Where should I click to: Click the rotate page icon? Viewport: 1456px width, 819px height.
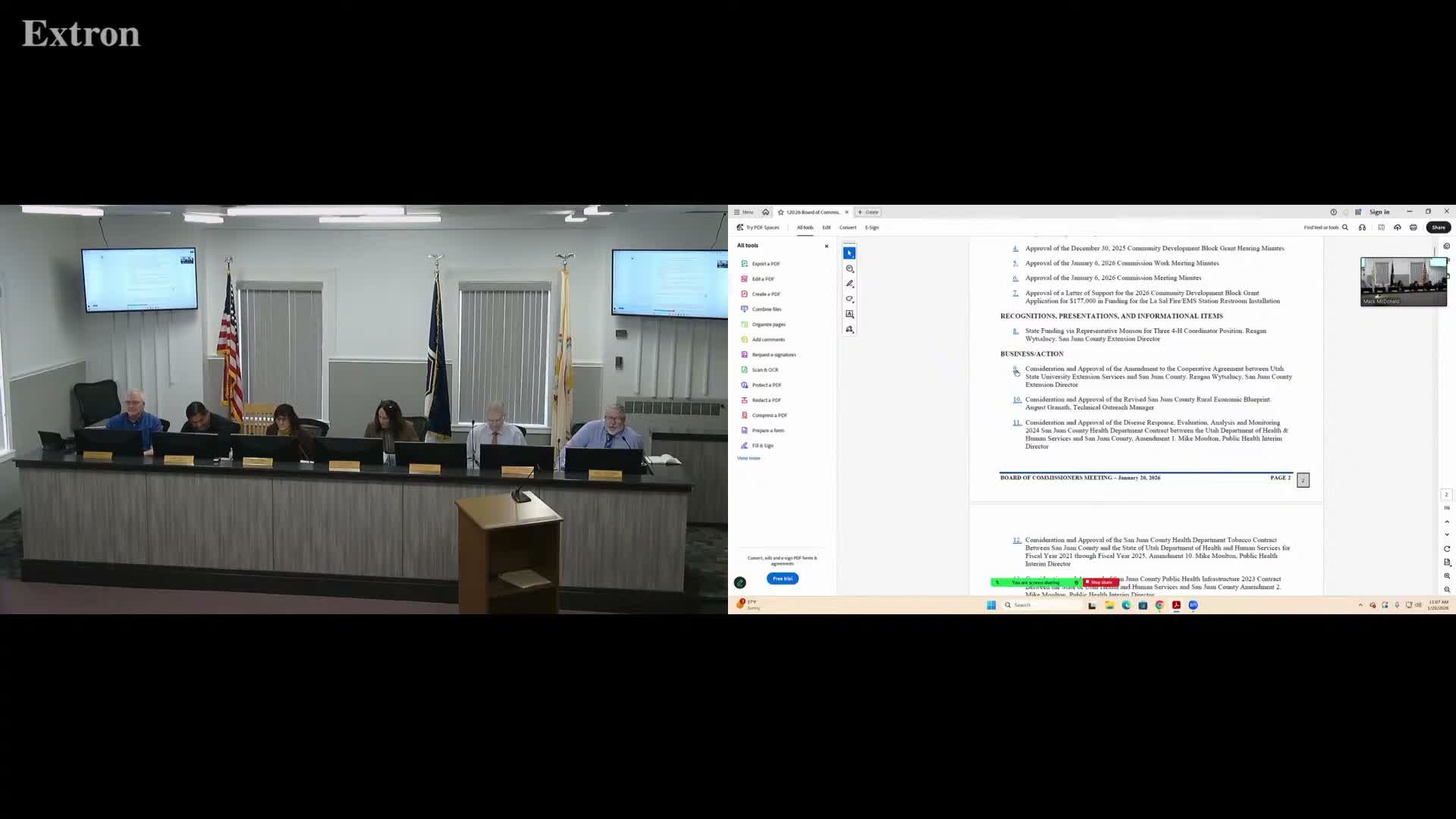click(1447, 549)
